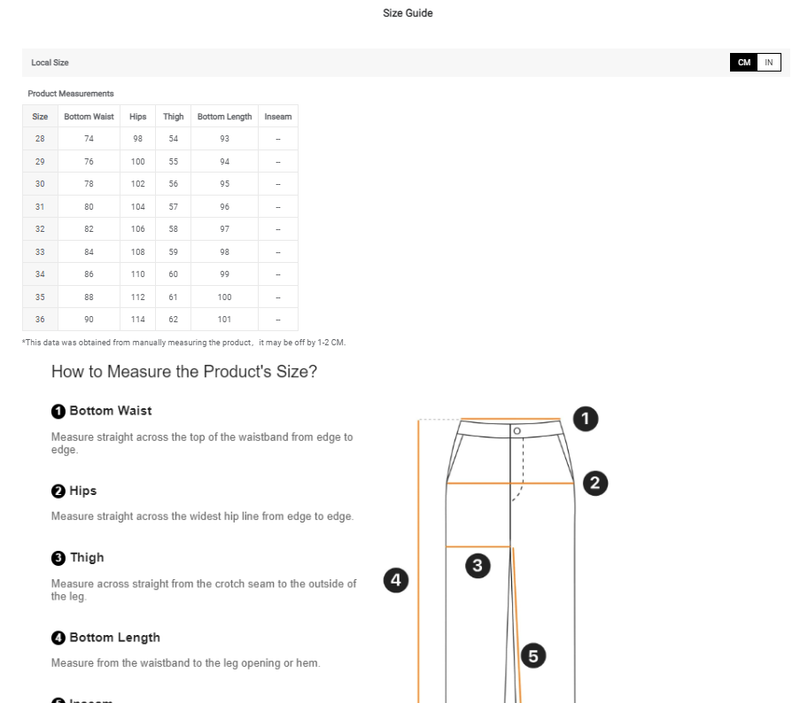Click marker 4 beside the pants diagram

(397, 580)
